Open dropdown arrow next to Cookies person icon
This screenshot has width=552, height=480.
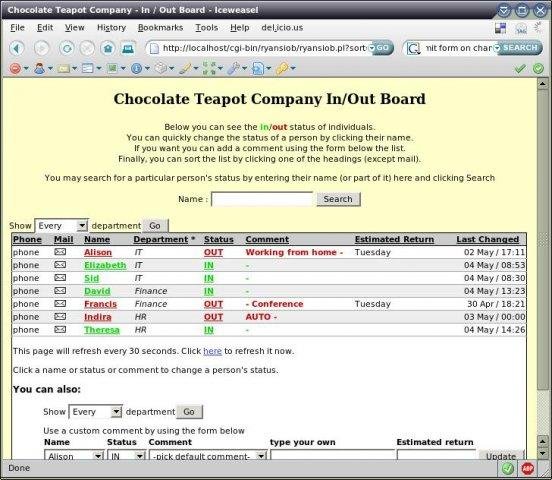[50, 69]
